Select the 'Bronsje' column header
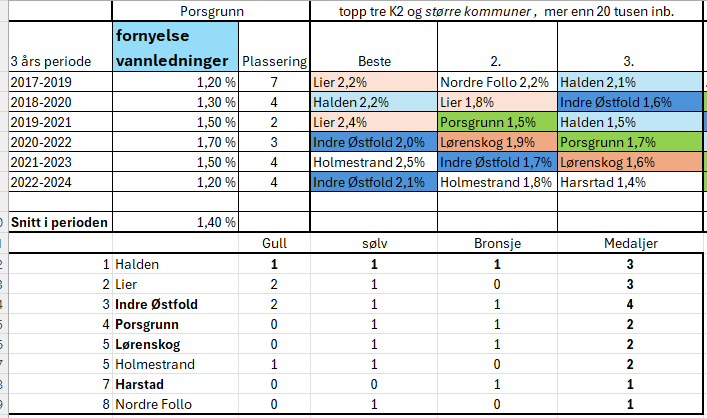The height and width of the screenshot is (418, 707). tap(496, 243)
